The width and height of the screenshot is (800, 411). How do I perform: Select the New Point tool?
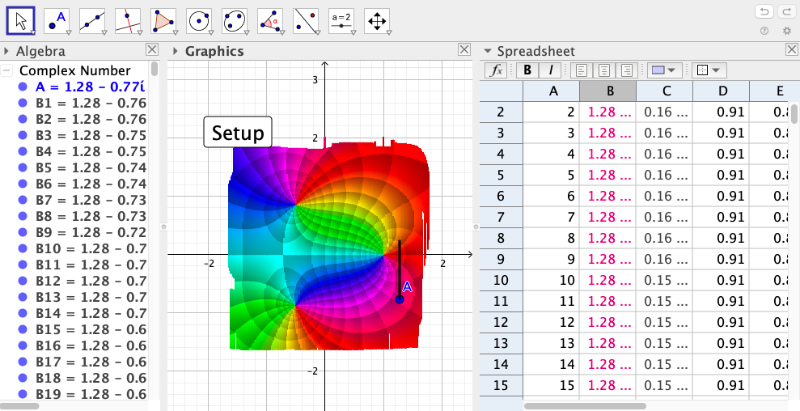[57, 21]
